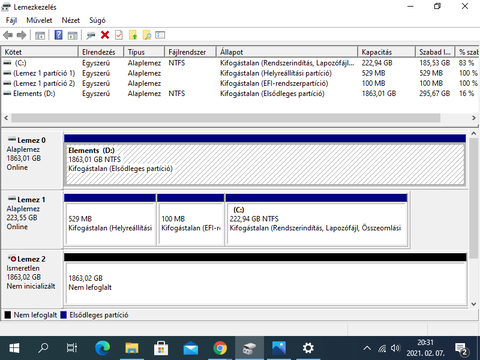Select the 100 MB EFI partition block
The width and height of the screenshot is (480, 360).
click(191, 220)
